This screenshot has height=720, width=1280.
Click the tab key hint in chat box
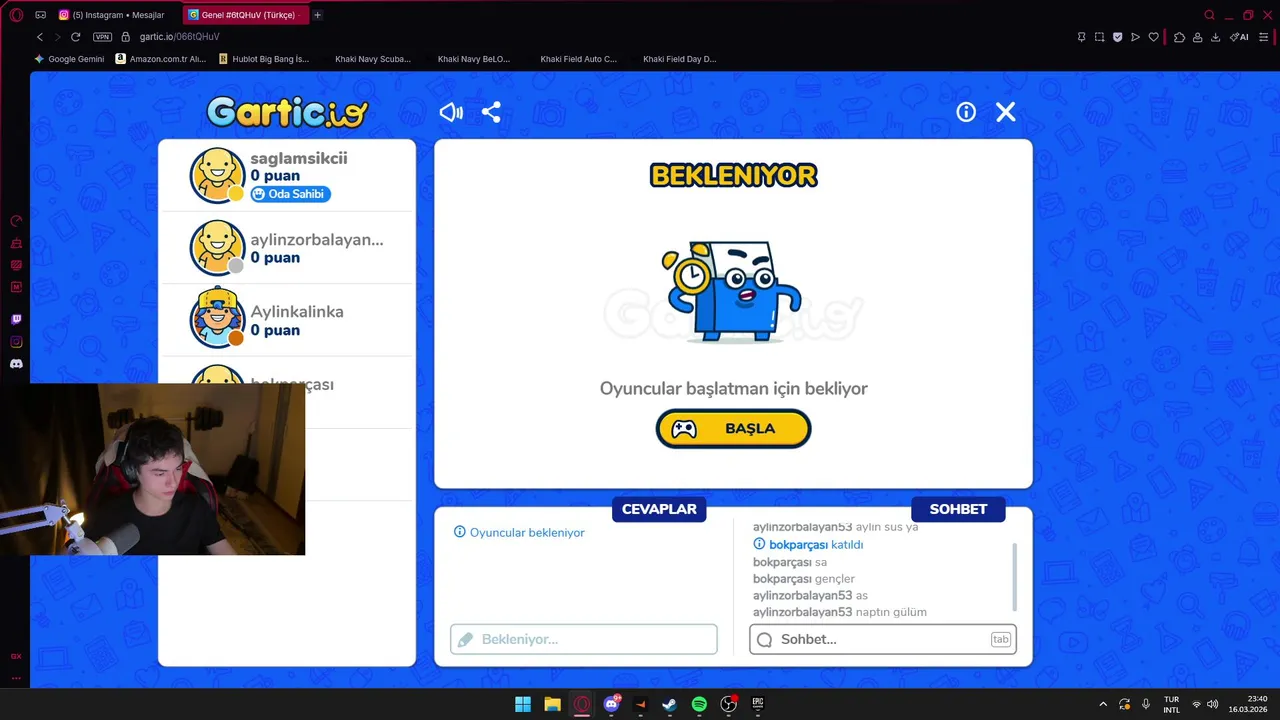tap(1000, 639)
